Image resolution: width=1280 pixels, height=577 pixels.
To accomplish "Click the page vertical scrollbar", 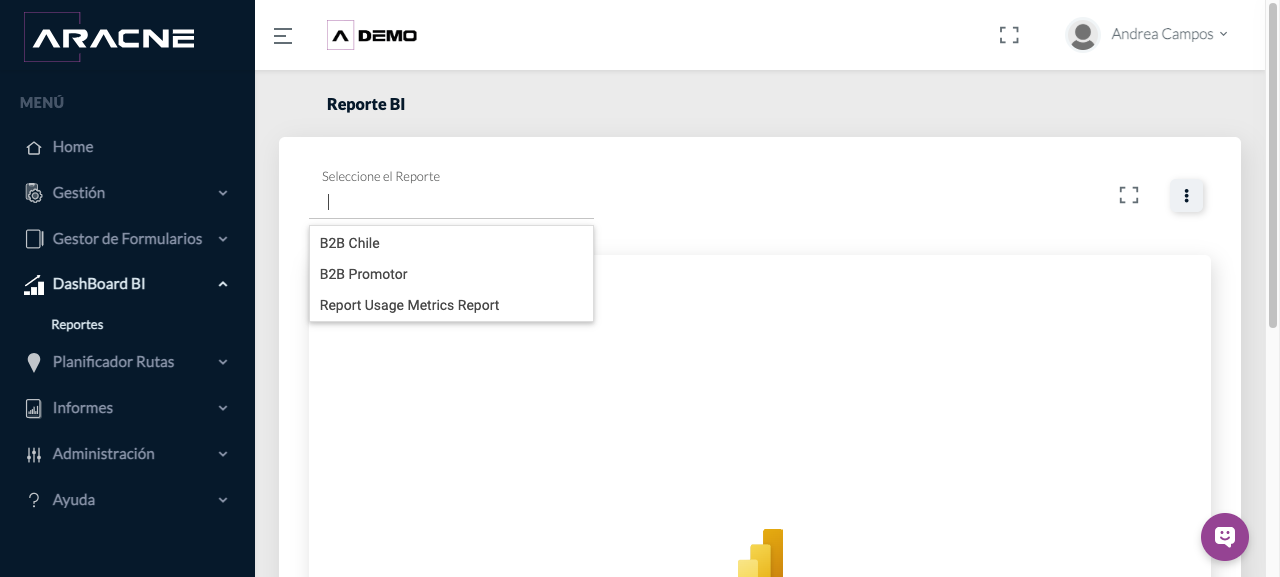I will [x=1273, y=164].
